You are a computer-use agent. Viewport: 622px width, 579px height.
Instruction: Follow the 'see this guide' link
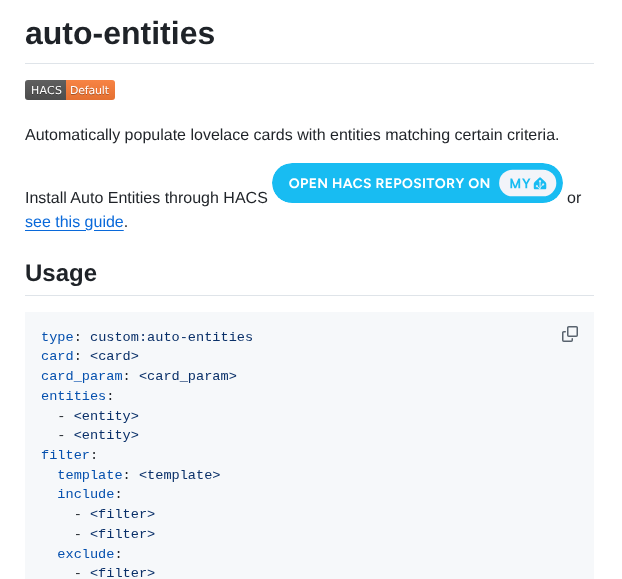[x=74, y=222]
